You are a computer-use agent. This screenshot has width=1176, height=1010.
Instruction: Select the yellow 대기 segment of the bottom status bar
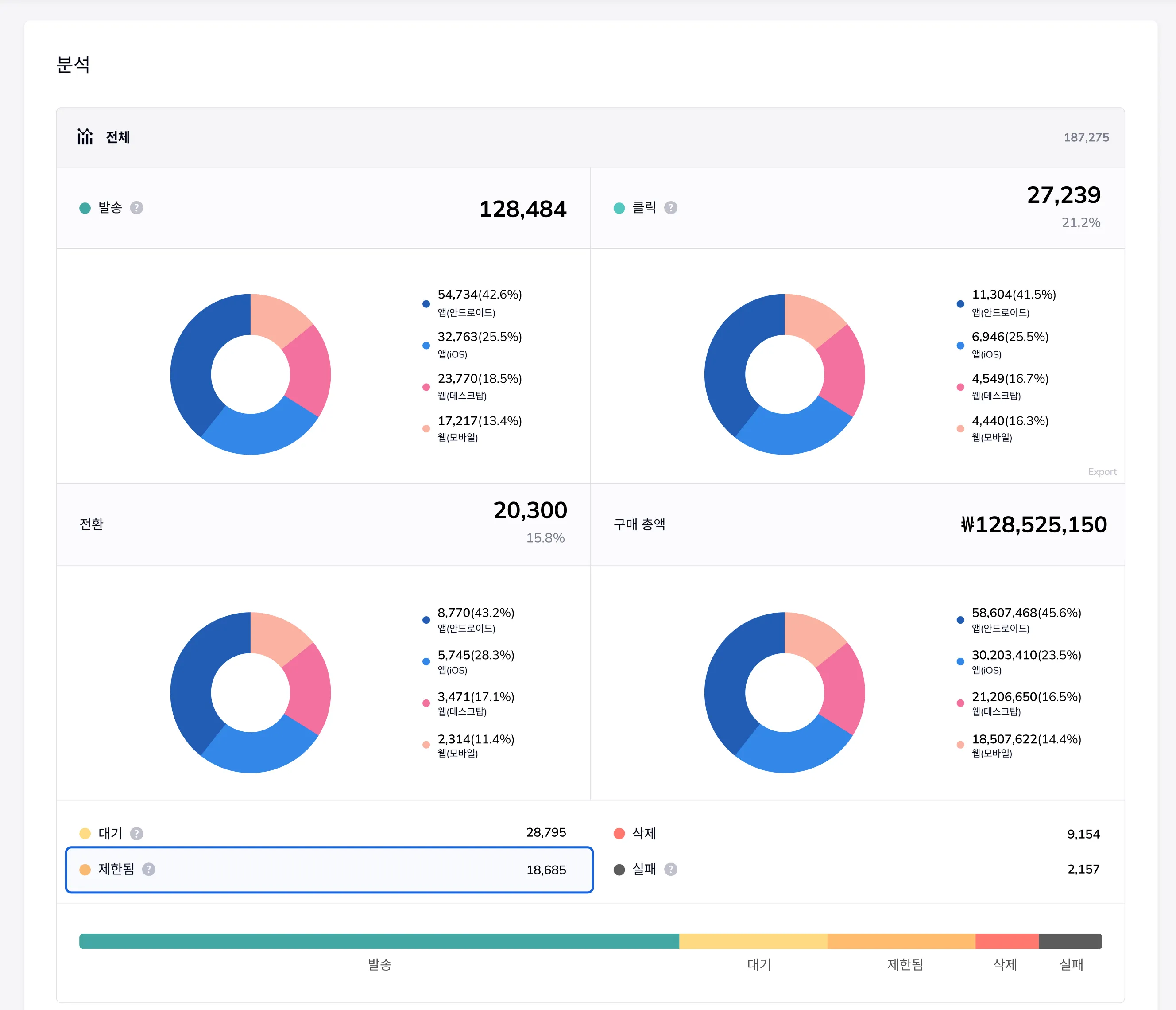[x=753, y=941]
